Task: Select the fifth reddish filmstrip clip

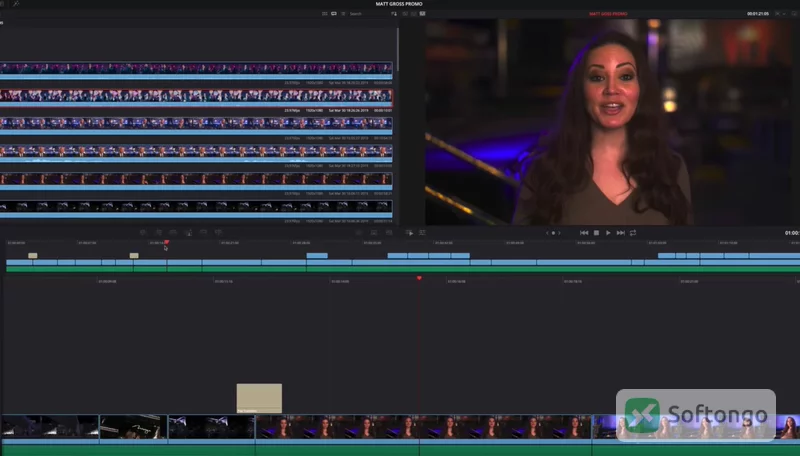Action: 196,181
